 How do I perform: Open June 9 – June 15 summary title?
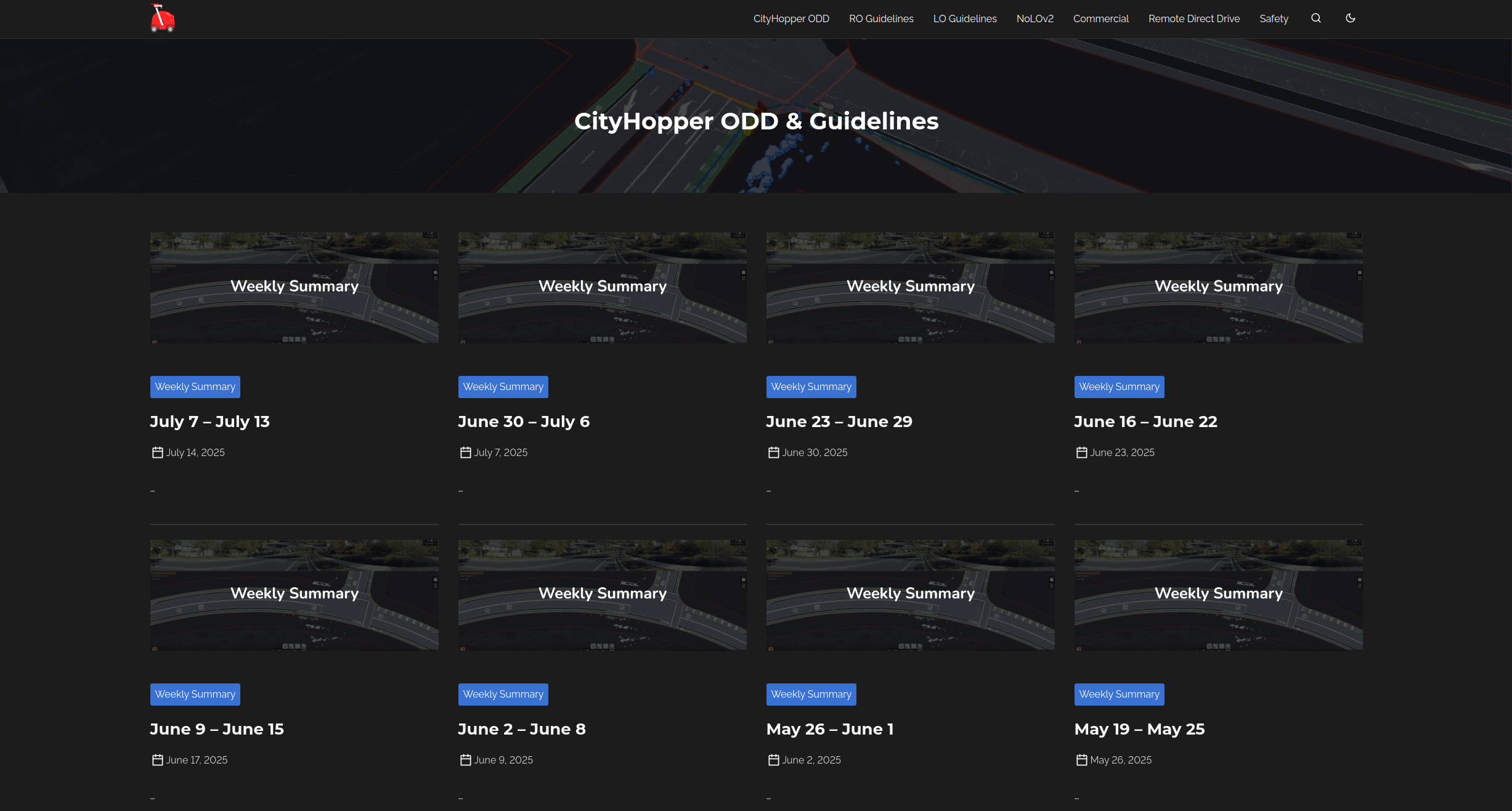tap(217, 729)
